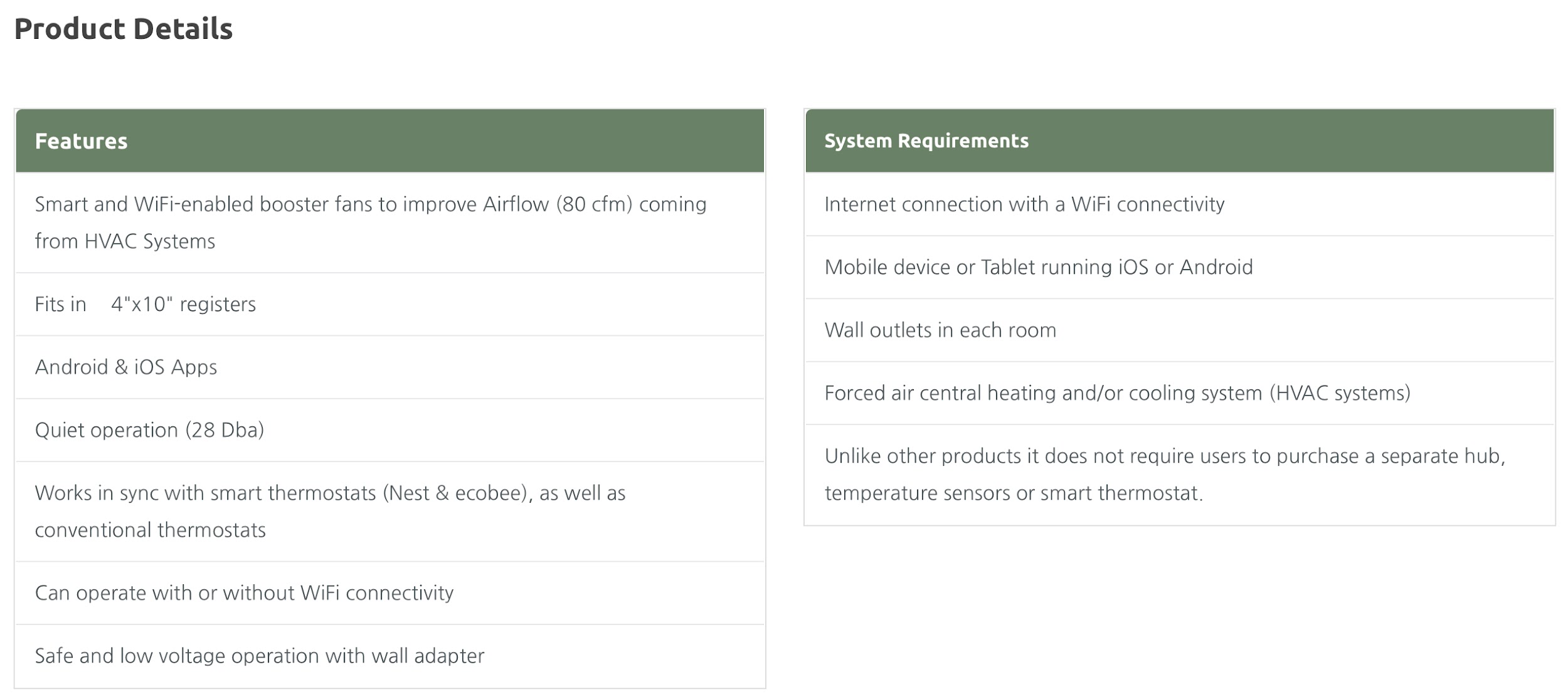Select the System Requirements table header
The width and height of the screenshot is (1568, 699).
1180,141
